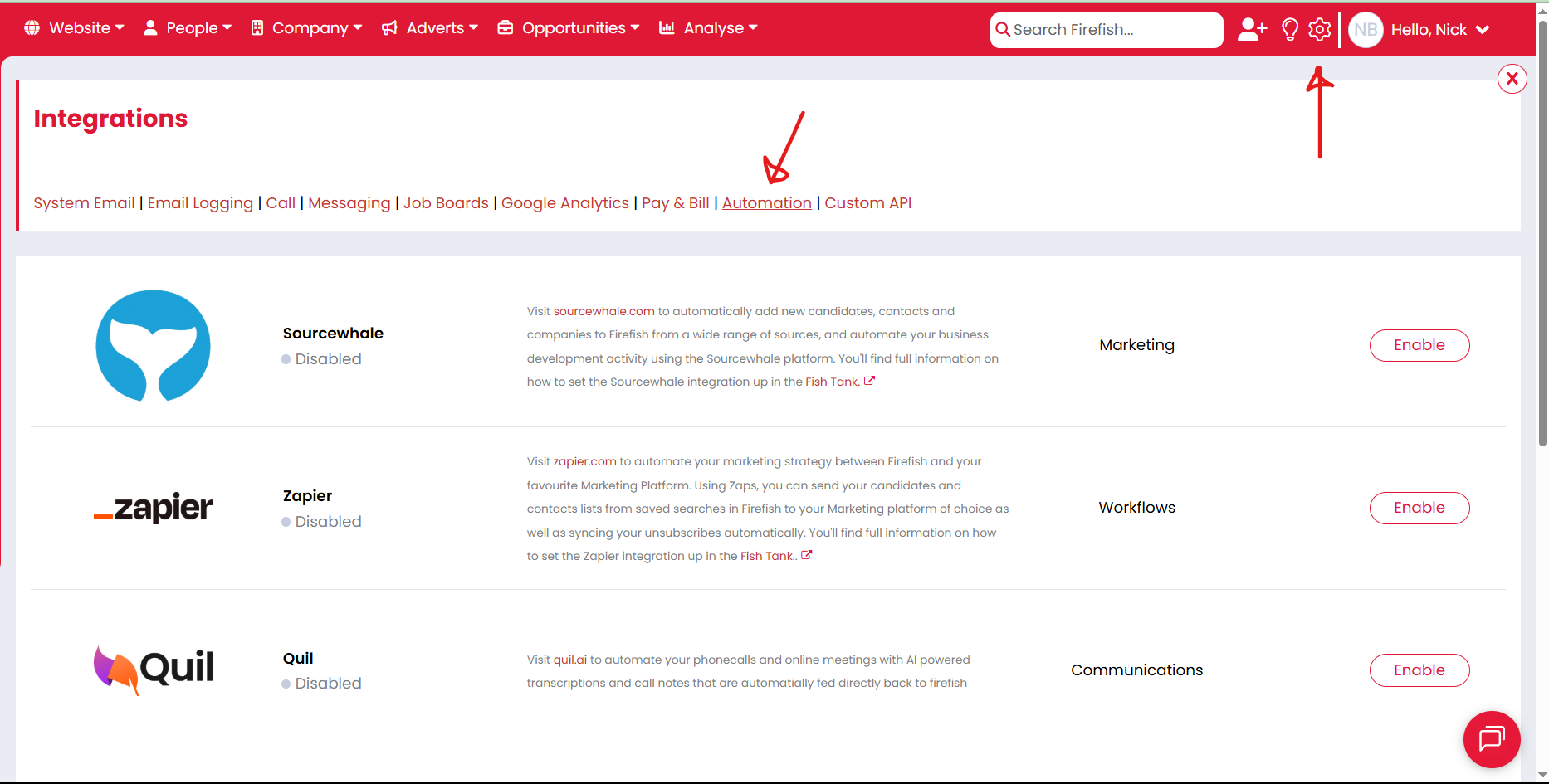Screen dimensions: 1549x784
Task: Click the add person icon
Action: (1252, 30)
